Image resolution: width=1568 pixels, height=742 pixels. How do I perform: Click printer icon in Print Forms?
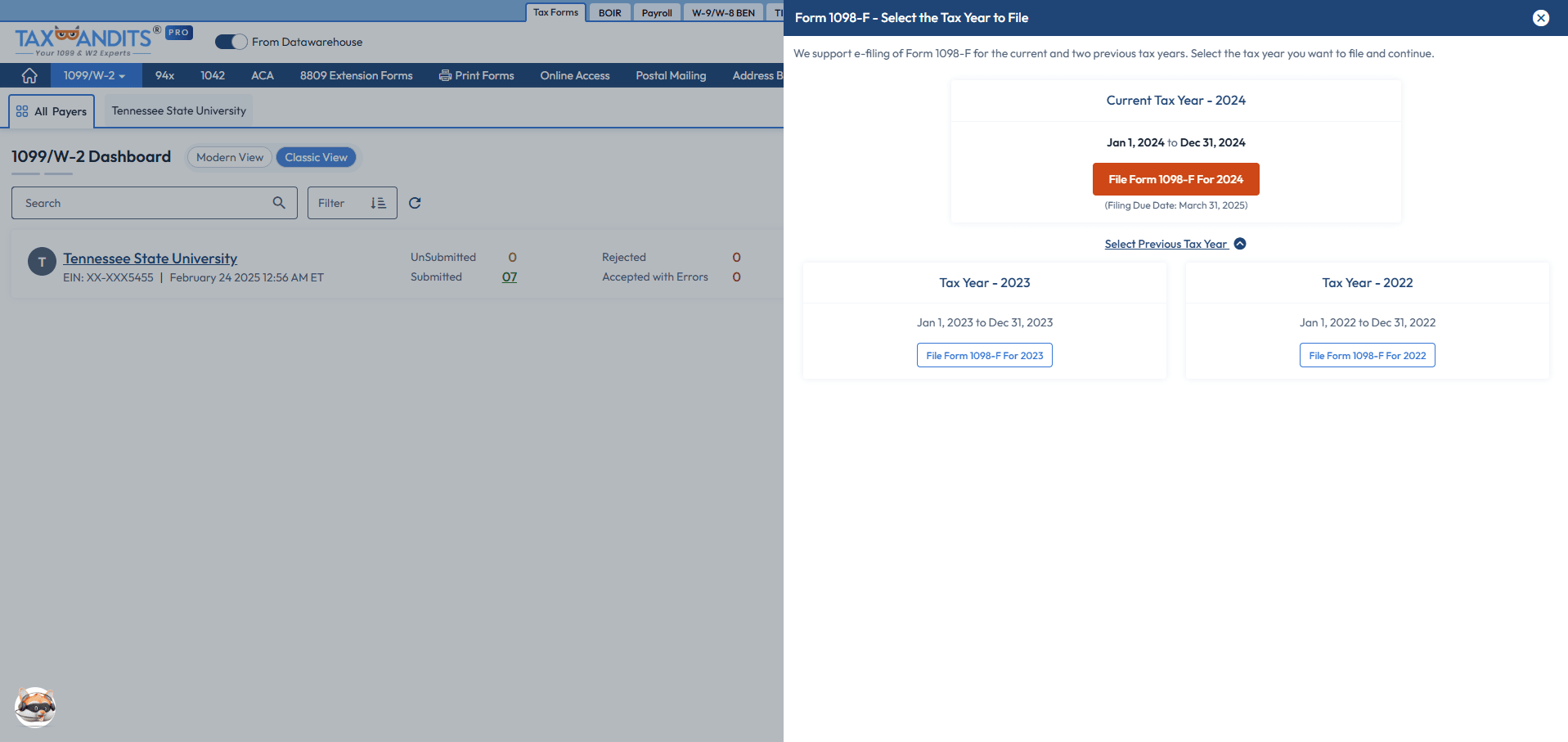click(x=445, y=75)
